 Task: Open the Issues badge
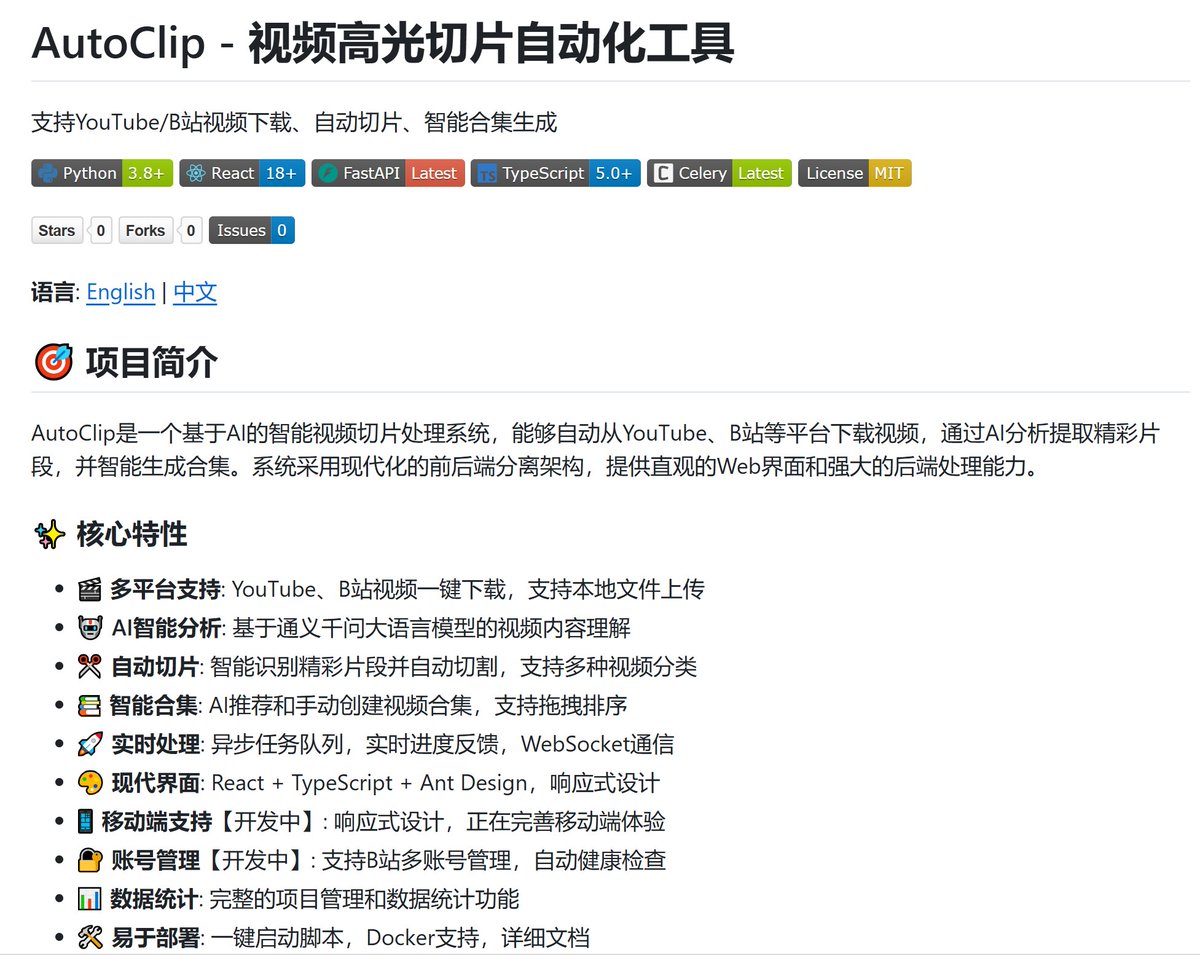pos(251,230)
